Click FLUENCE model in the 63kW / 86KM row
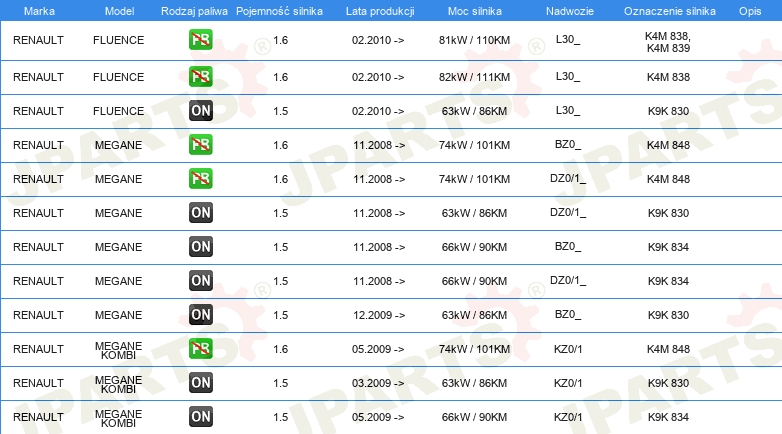 point(119,111)
